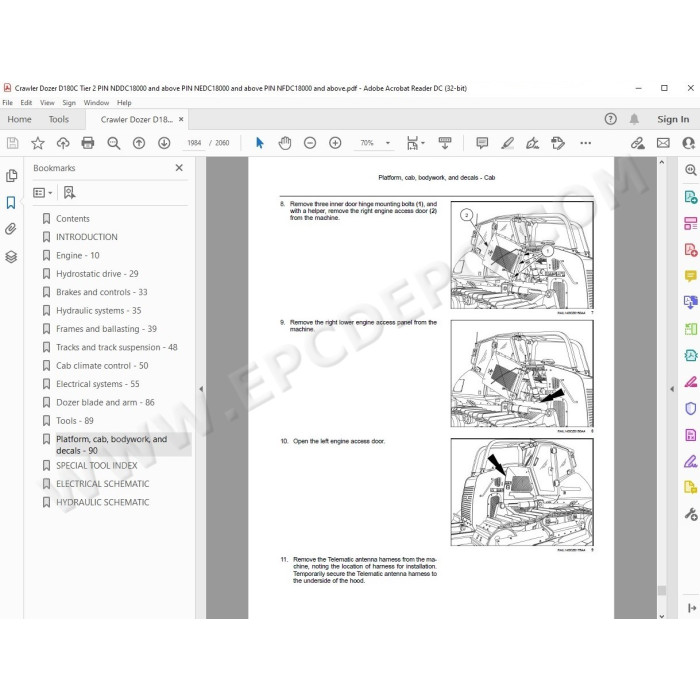Open Attachments paperclip panel
700x700 pixels.
coord(11,229)
